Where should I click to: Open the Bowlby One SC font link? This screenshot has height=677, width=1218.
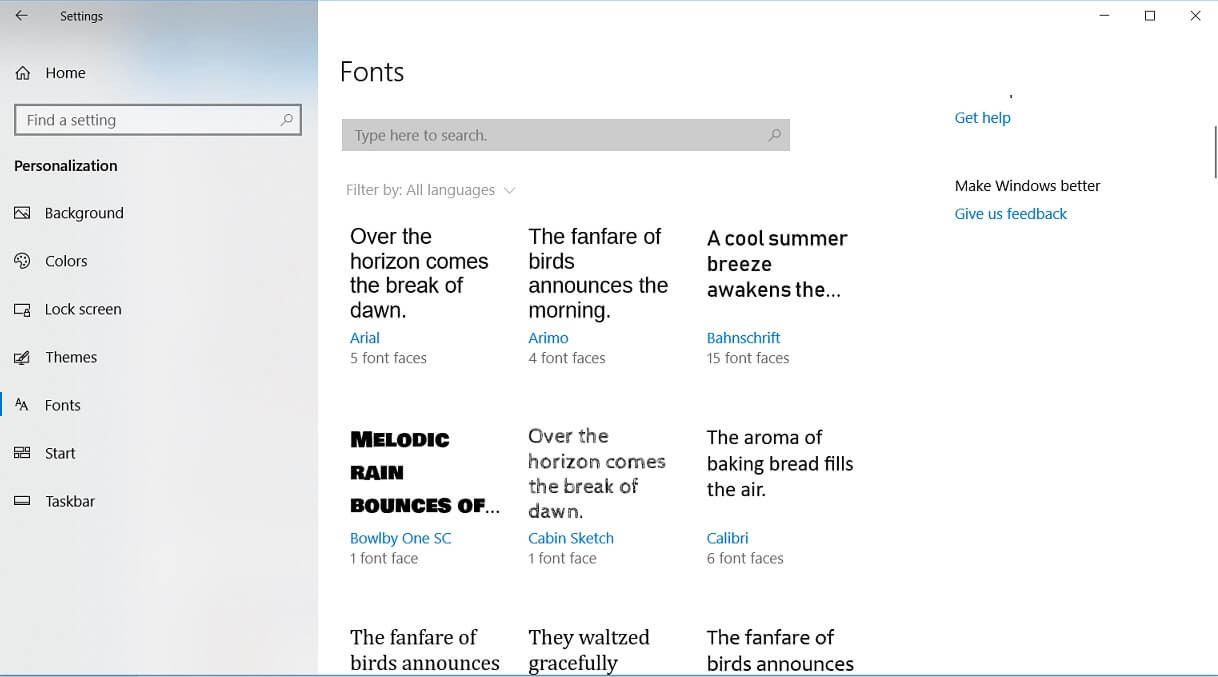point(400,538)
